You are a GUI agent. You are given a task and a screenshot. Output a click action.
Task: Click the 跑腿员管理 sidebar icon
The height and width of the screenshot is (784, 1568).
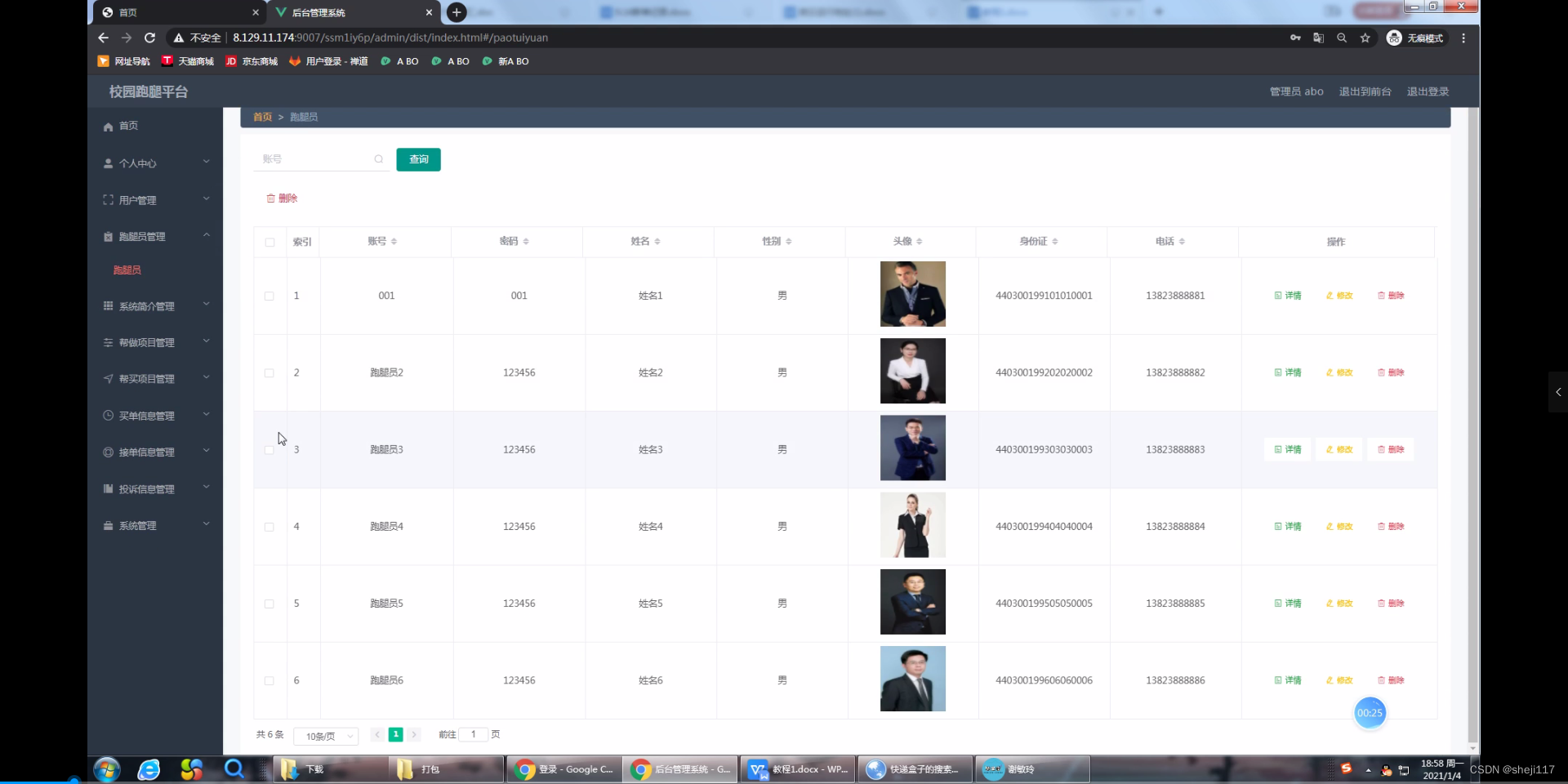(108, 237)
